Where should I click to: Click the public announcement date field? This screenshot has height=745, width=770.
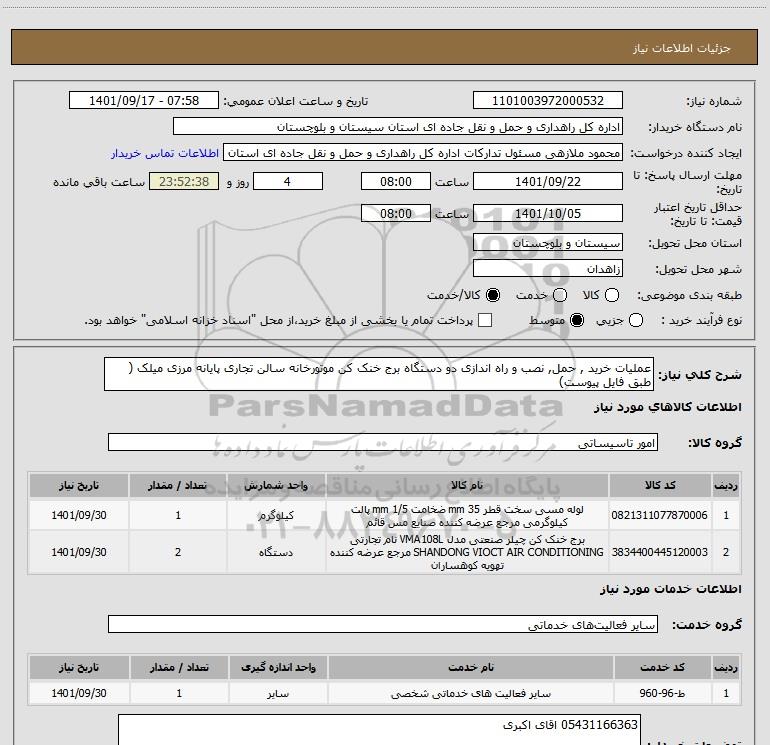click(x=144, y=100)
